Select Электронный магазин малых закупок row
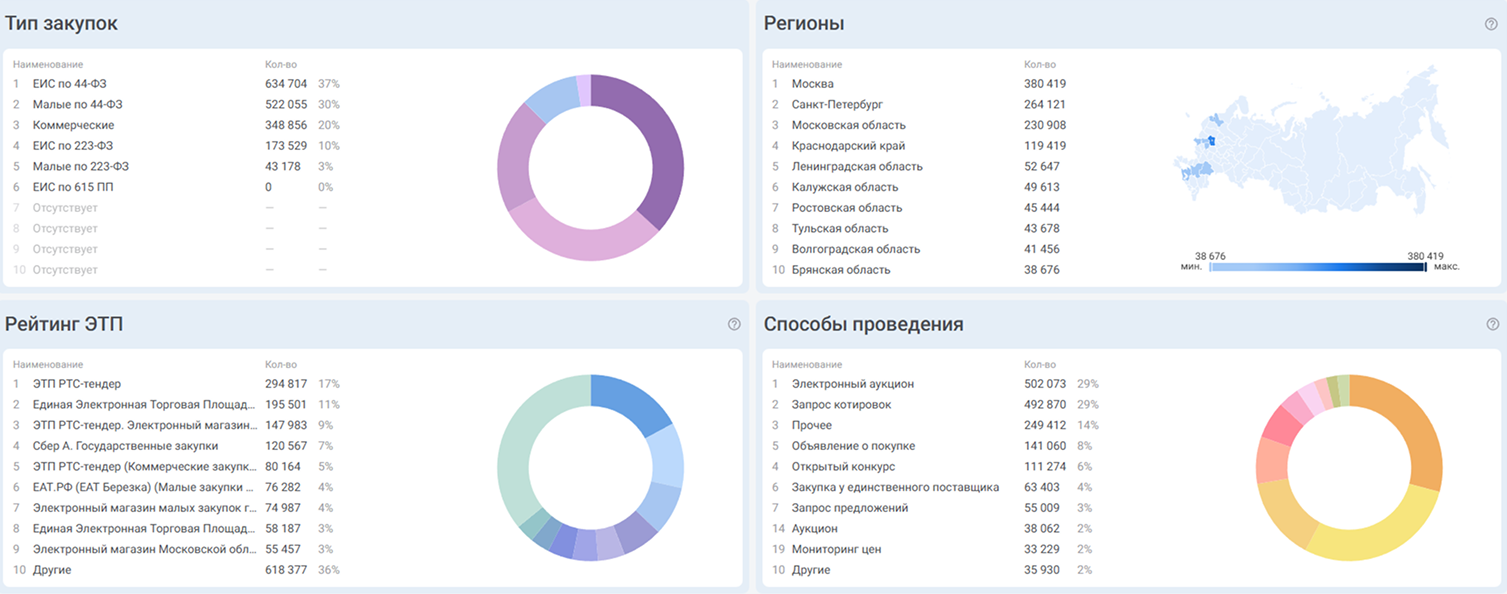The image size is (1507, 594). click(x=177, y=508)
